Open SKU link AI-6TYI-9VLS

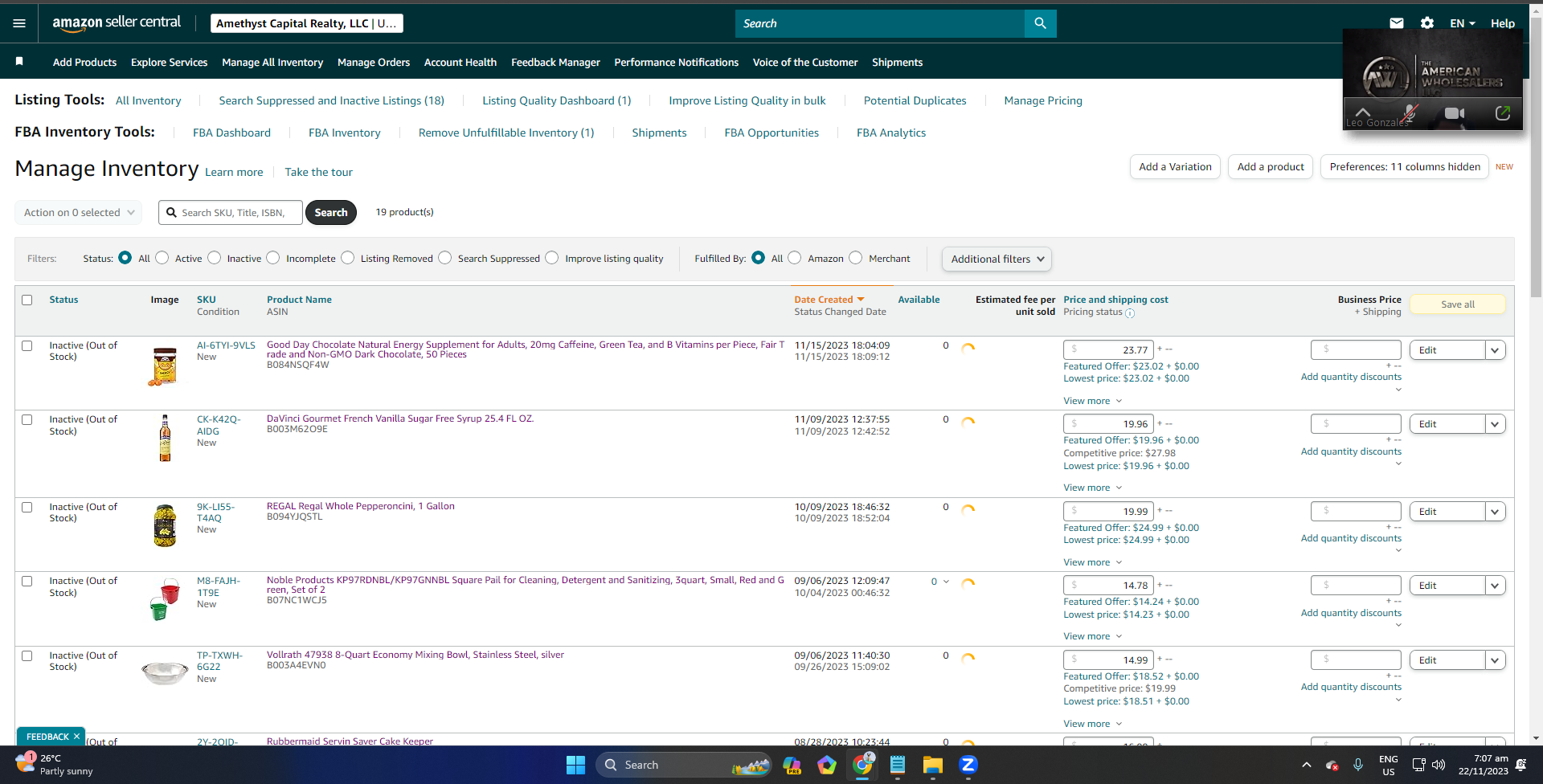pyautogui.click(x=226, y=345)
